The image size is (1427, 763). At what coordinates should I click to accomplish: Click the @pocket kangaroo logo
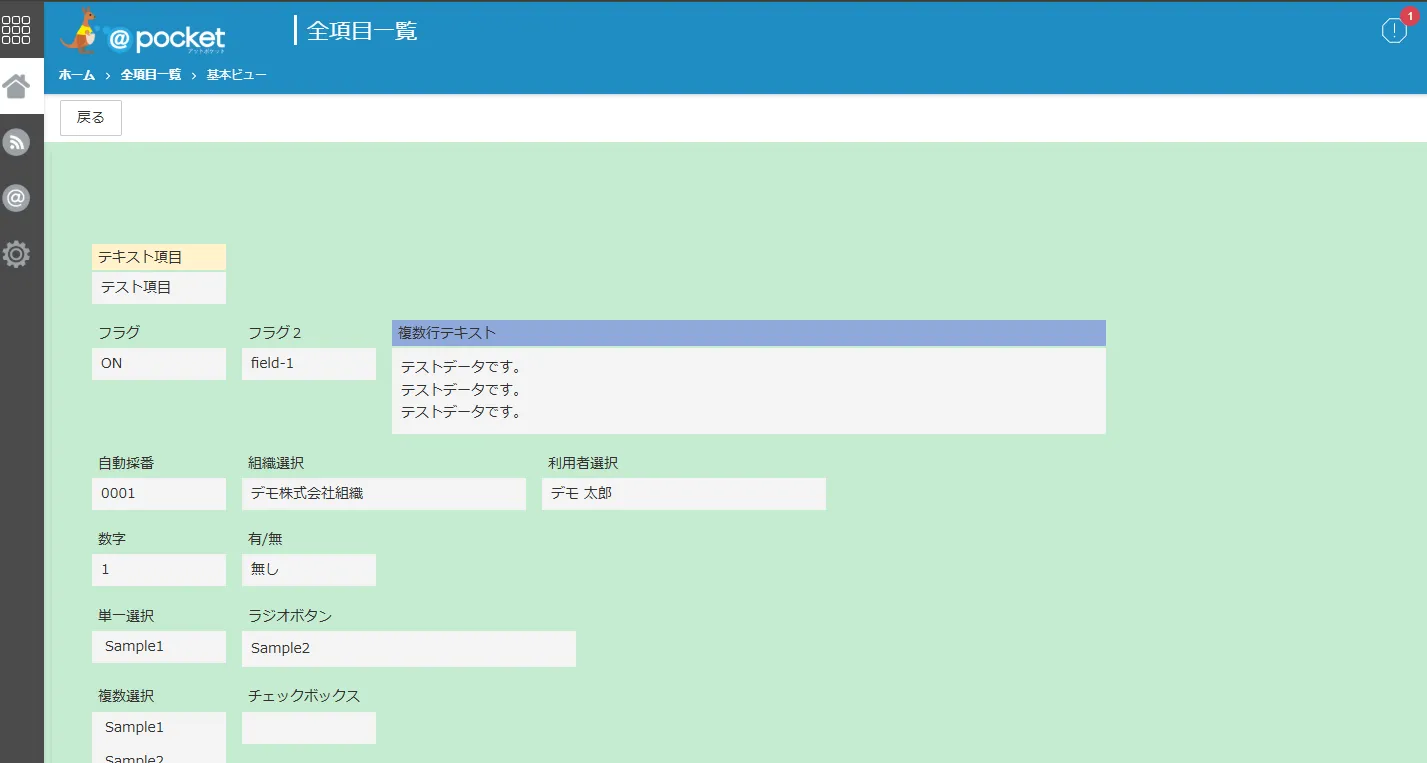[143, 32]
